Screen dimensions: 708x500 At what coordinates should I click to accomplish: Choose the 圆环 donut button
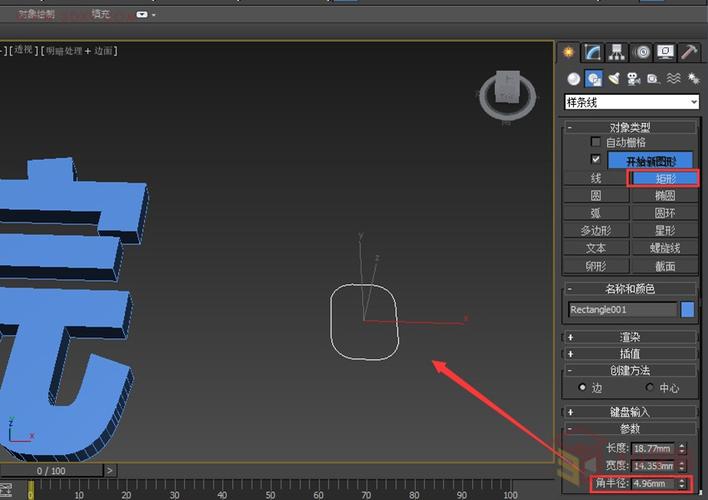tap(665, 213)
